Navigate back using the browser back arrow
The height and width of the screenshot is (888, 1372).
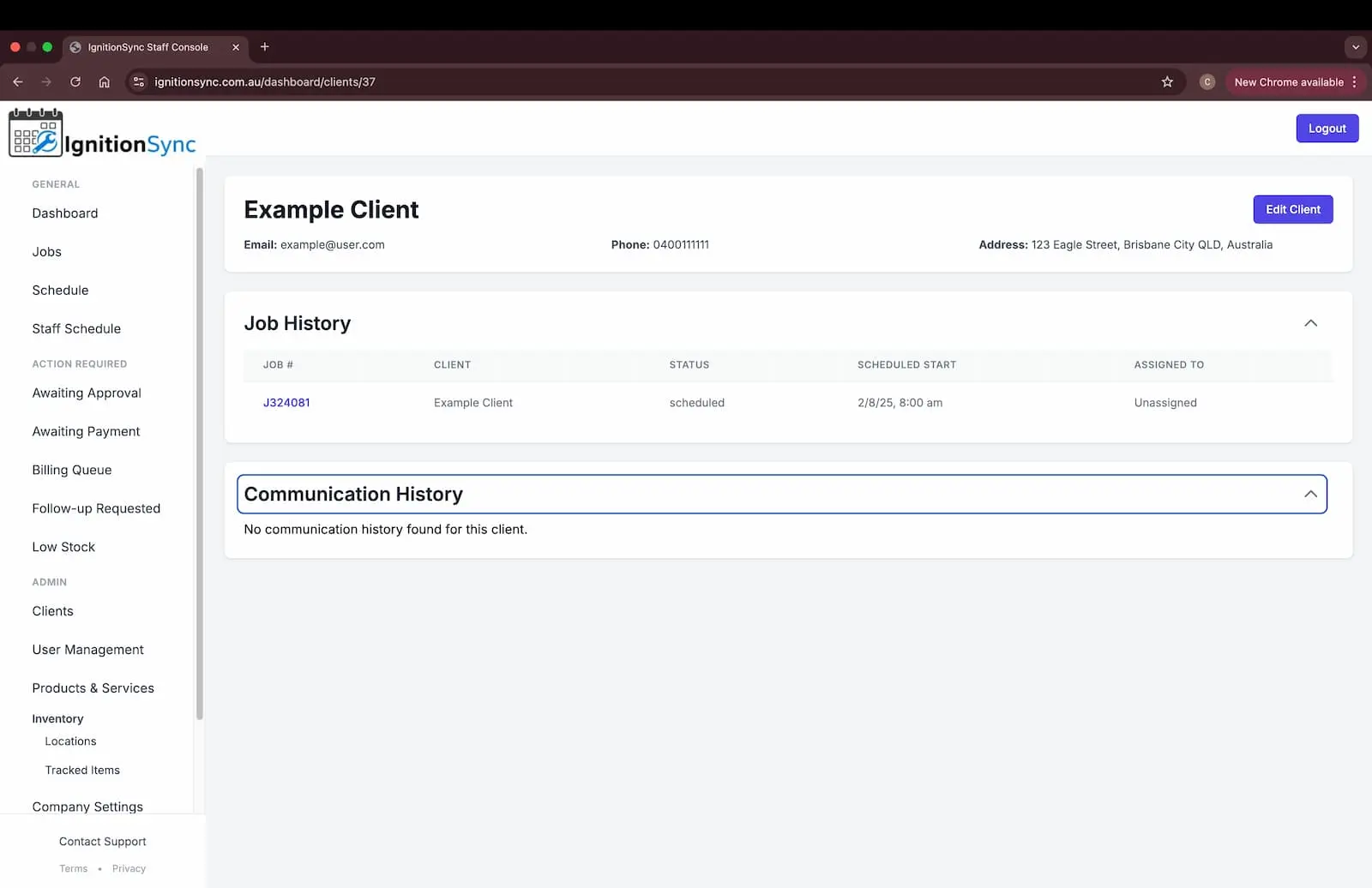point(17,81)
